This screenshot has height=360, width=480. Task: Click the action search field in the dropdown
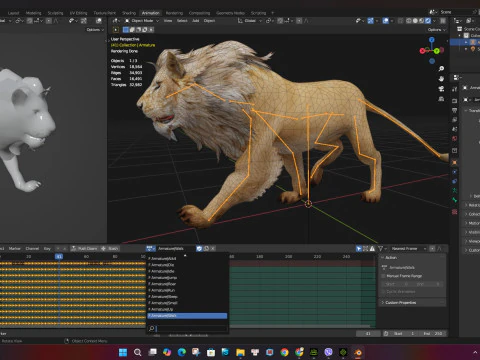187,329
